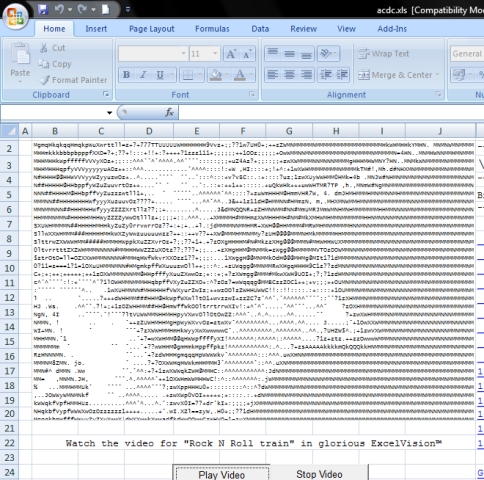484x480 pixels.
Task: Open the Review tab
Action: point(303,29)
